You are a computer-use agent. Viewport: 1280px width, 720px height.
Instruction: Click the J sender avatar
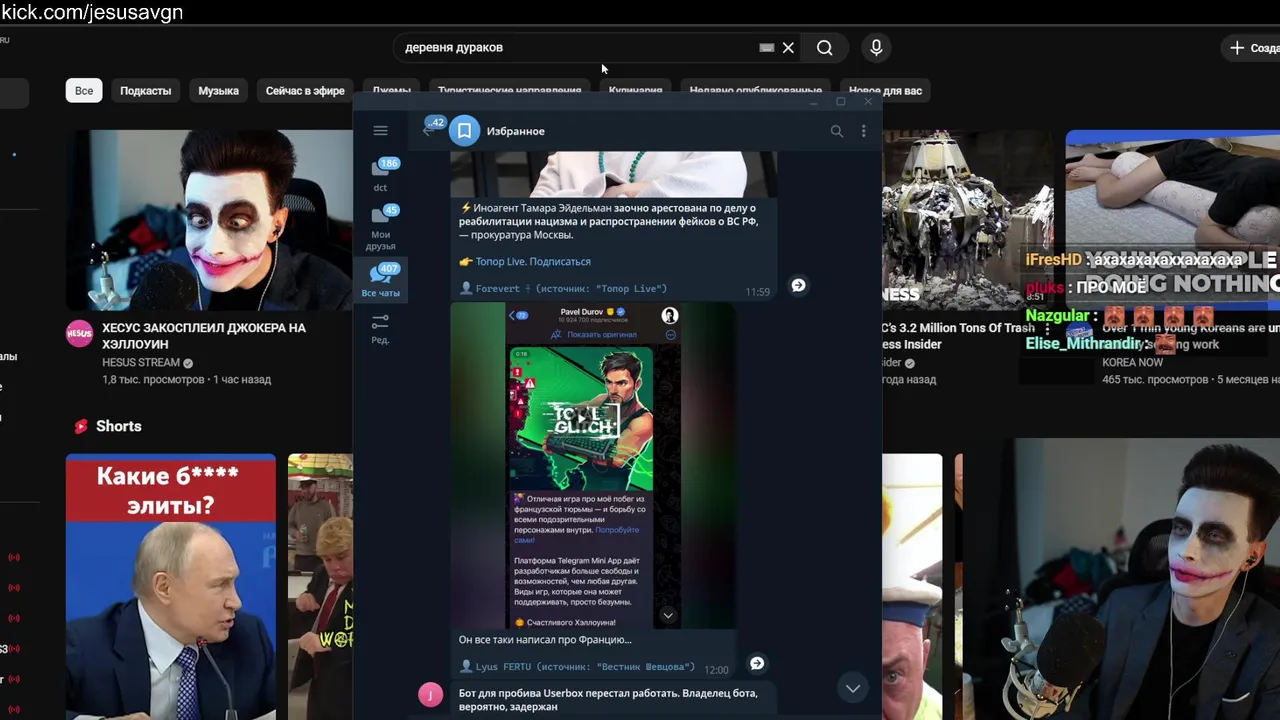(431, 695)
